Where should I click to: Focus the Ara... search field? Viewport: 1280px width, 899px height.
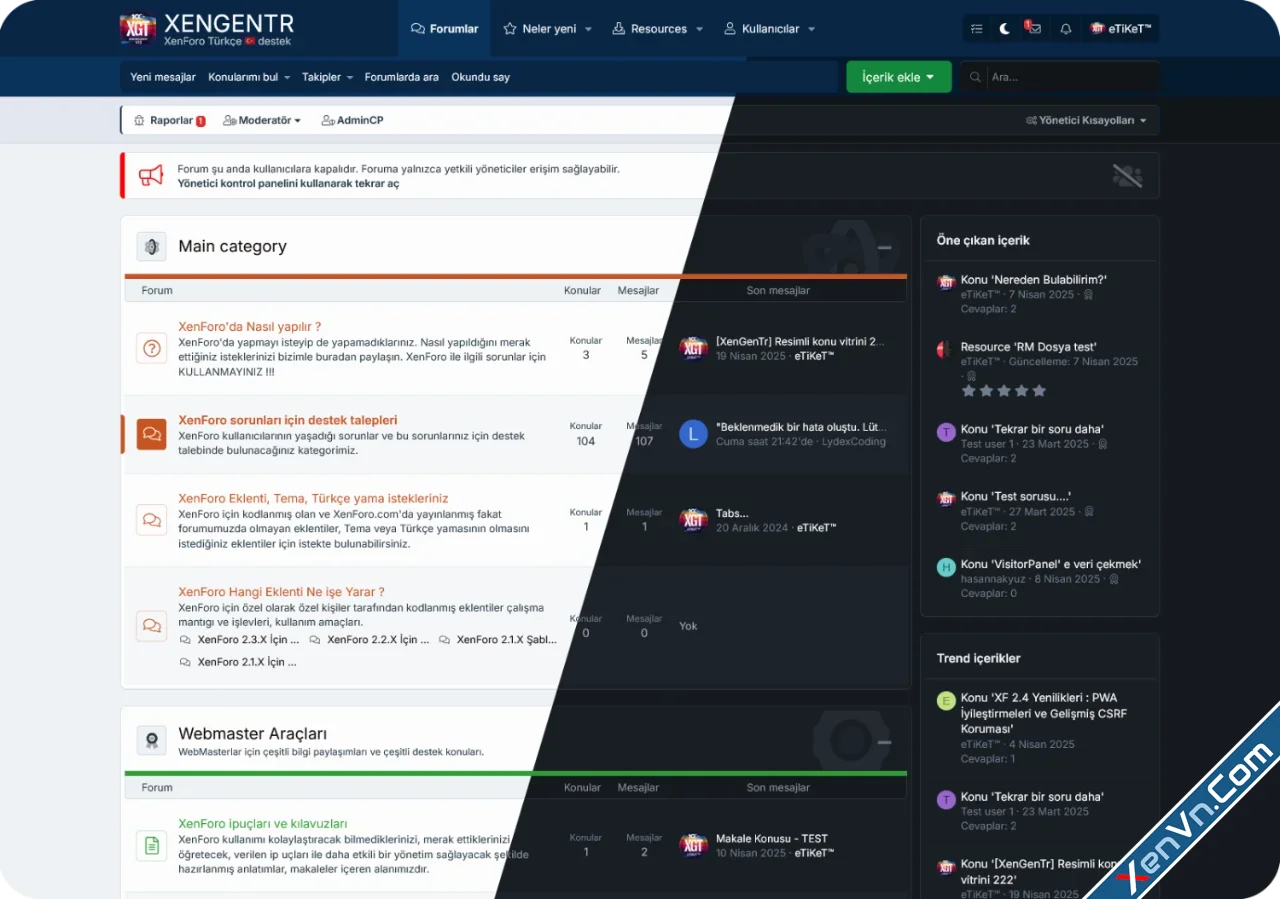click(x=1071, y=77)
